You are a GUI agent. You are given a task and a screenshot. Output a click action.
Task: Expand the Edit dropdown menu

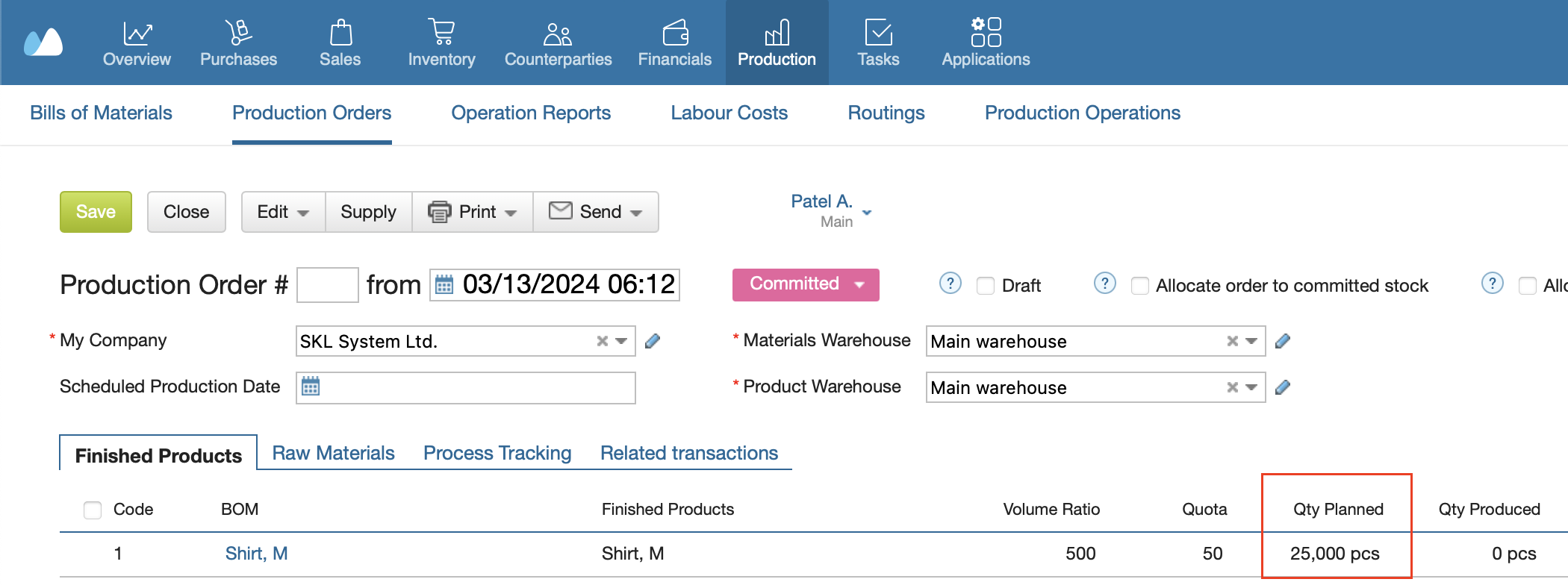click(x=283, y=212)
